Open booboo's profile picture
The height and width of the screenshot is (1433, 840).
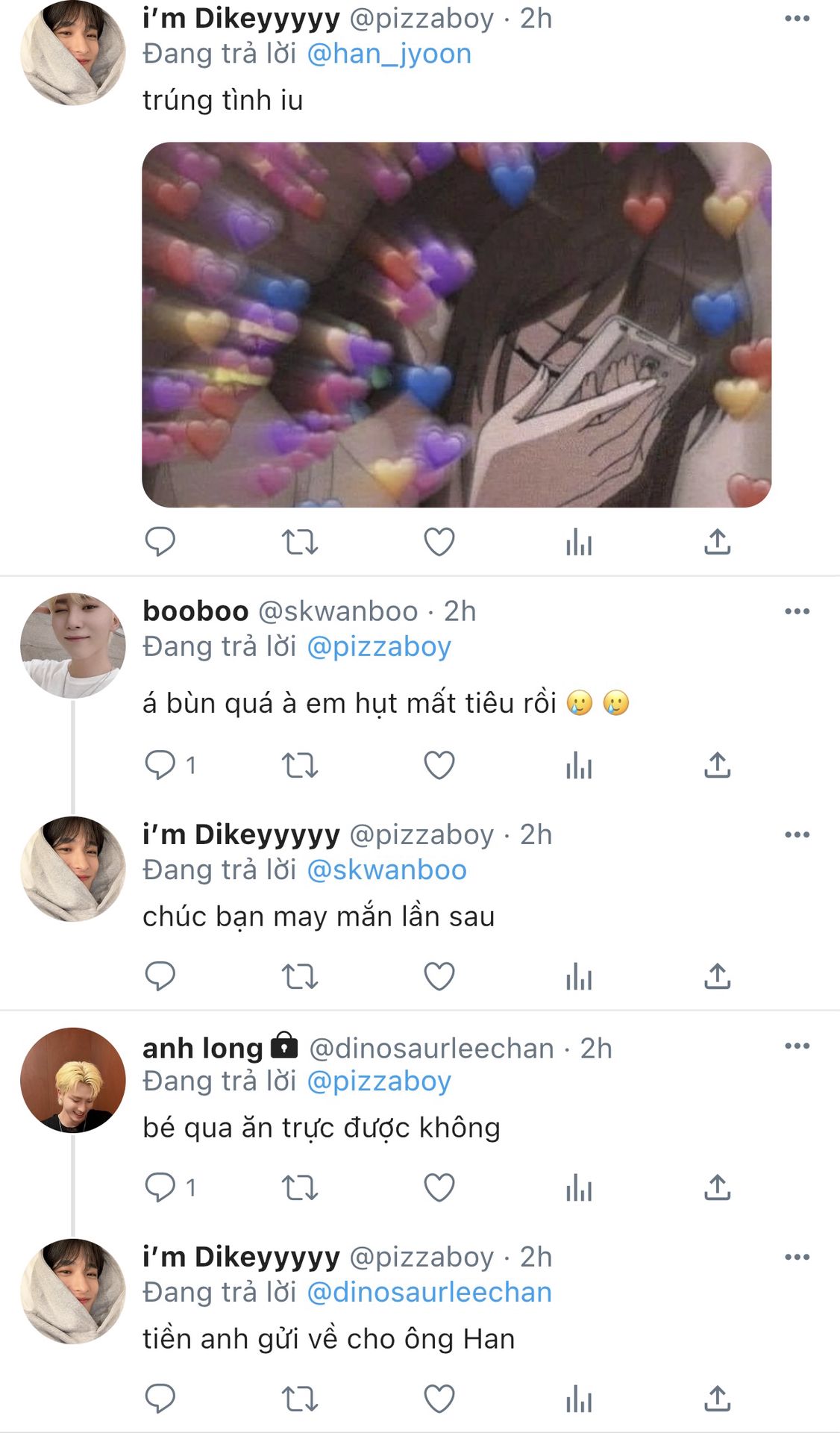(x=72, y=646)
